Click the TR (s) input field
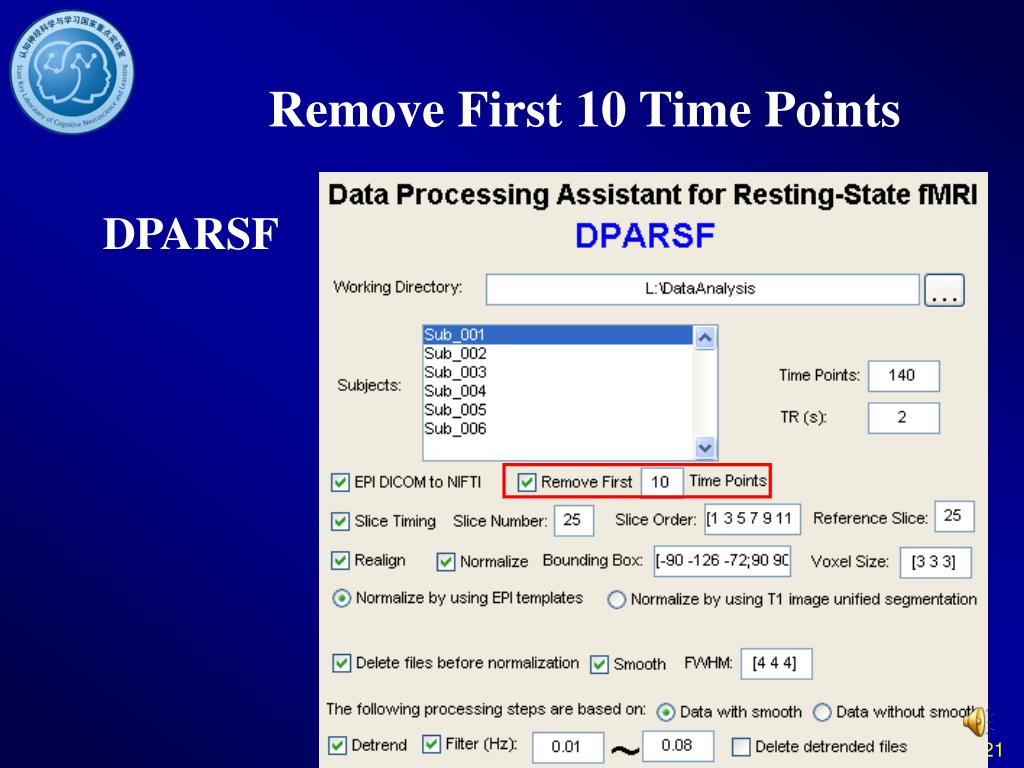Image resolution: width=1024 pixels, height=768 pixels. (x=904, y=418)
